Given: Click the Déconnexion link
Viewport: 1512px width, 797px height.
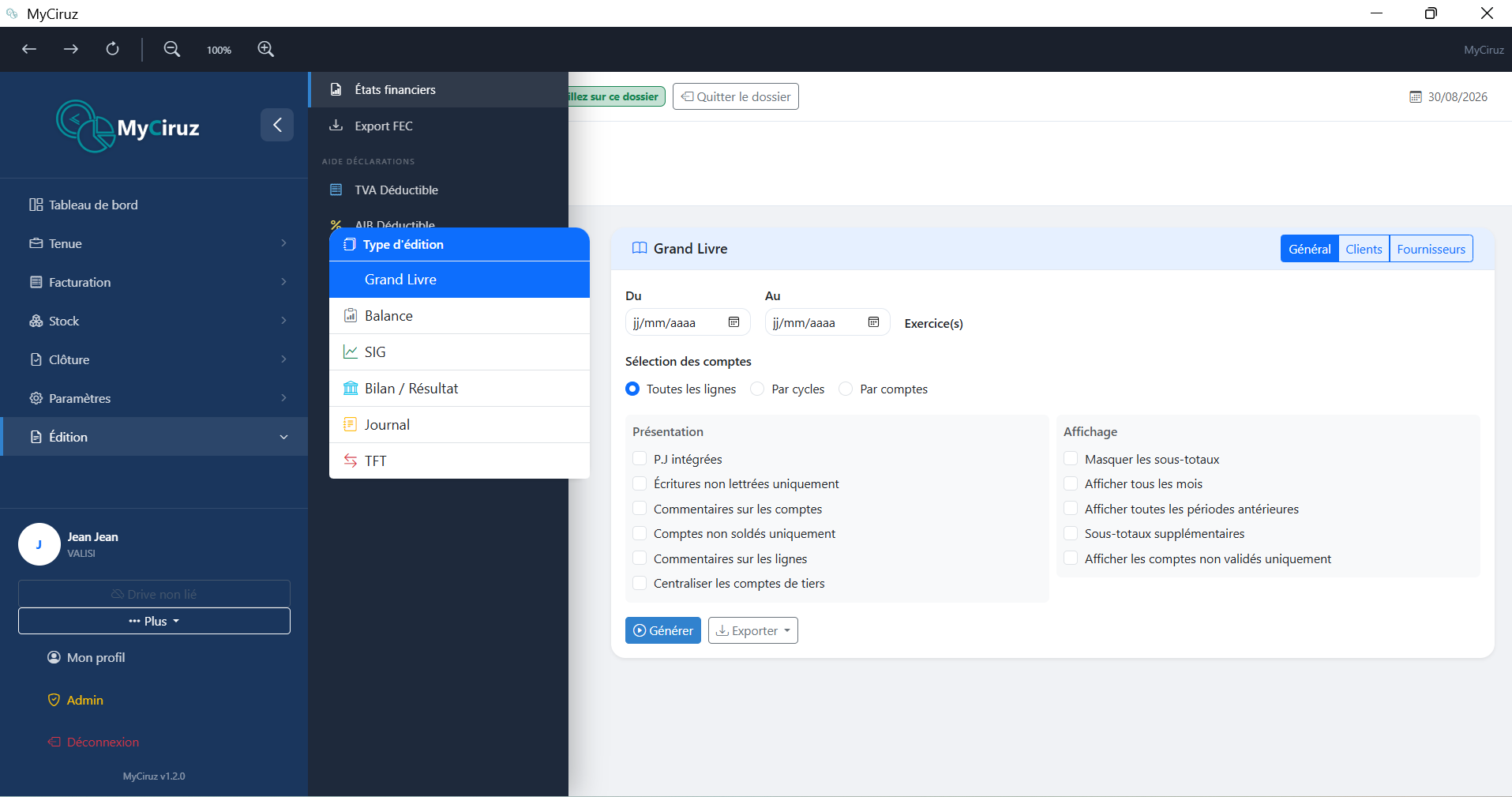Looking at the screenshot, I should click(x=93, y=742).
